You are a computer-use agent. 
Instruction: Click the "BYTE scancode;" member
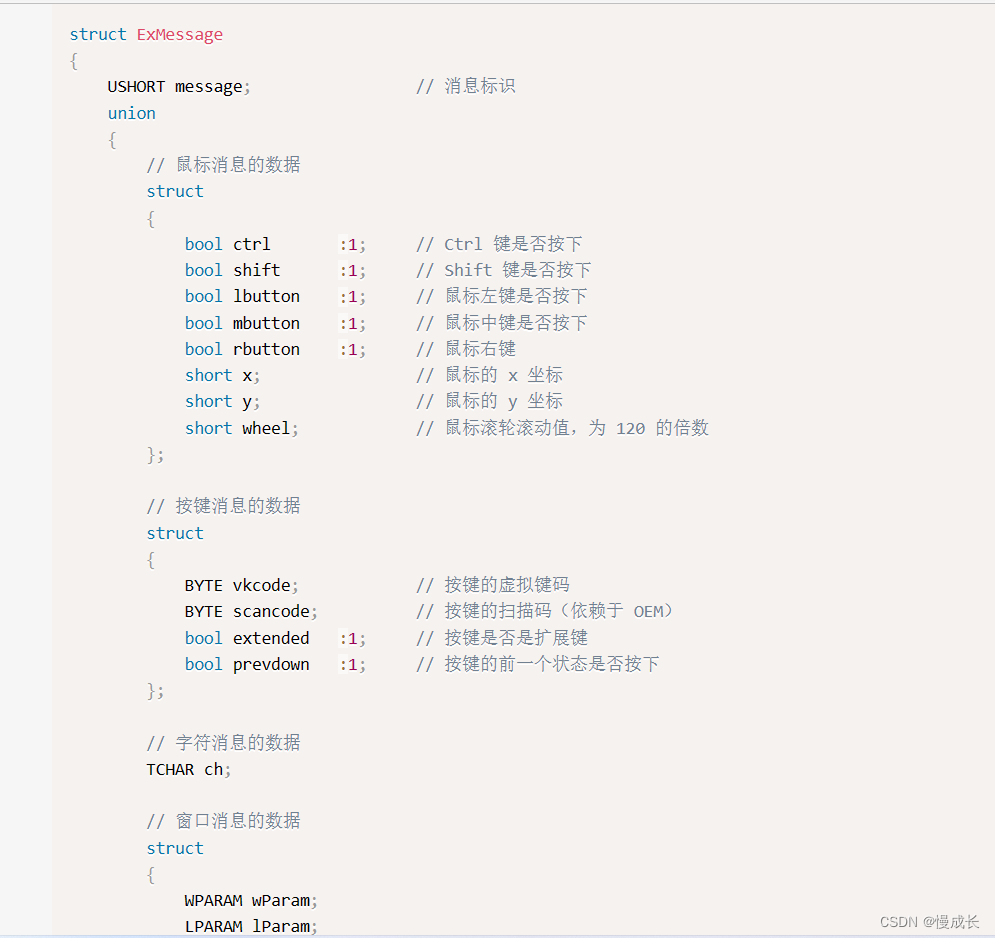point(251,611)
